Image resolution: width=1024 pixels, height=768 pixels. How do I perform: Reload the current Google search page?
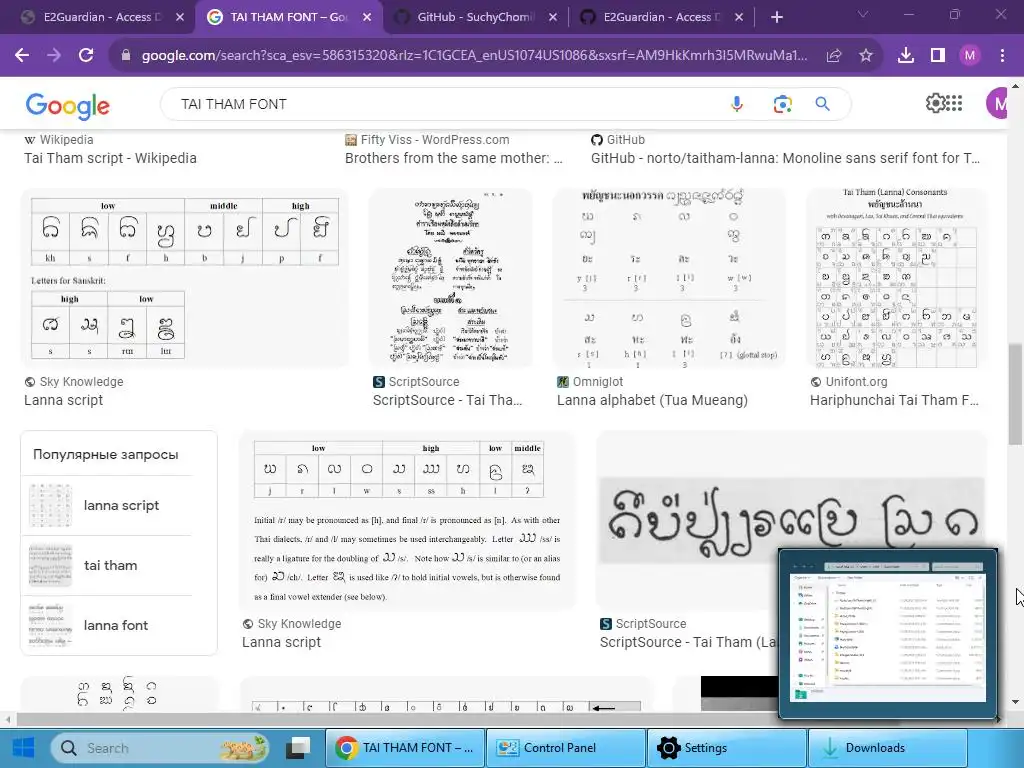point(86,56)
